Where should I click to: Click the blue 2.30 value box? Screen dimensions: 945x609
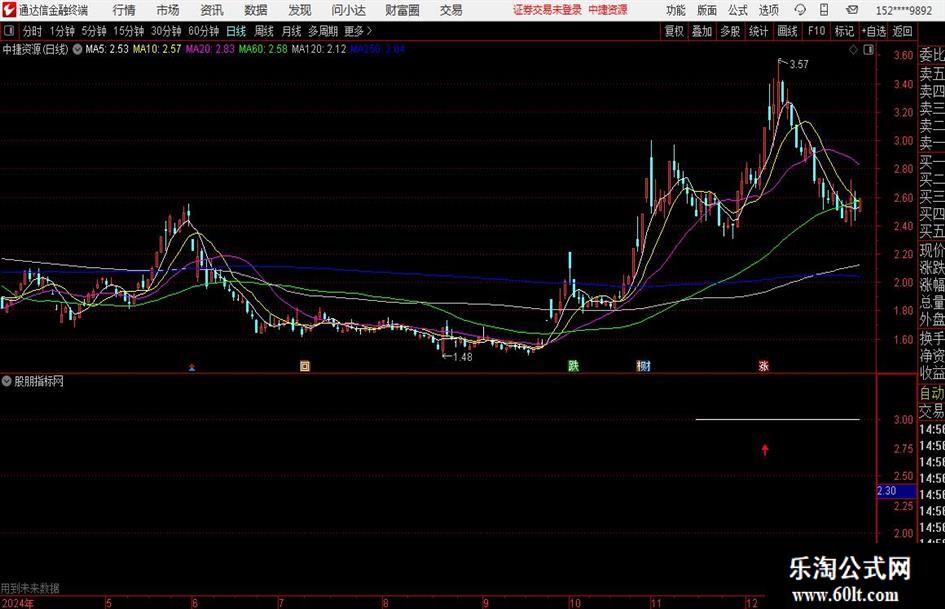click(x=896, y=491)
